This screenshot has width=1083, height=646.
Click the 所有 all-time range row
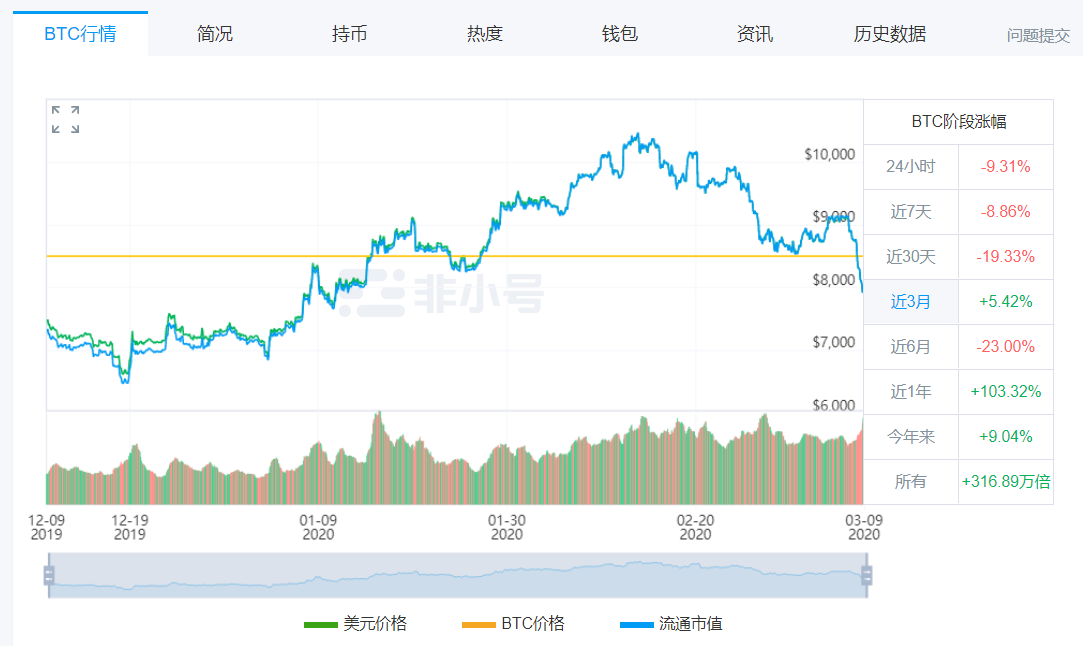pos(910,481)
